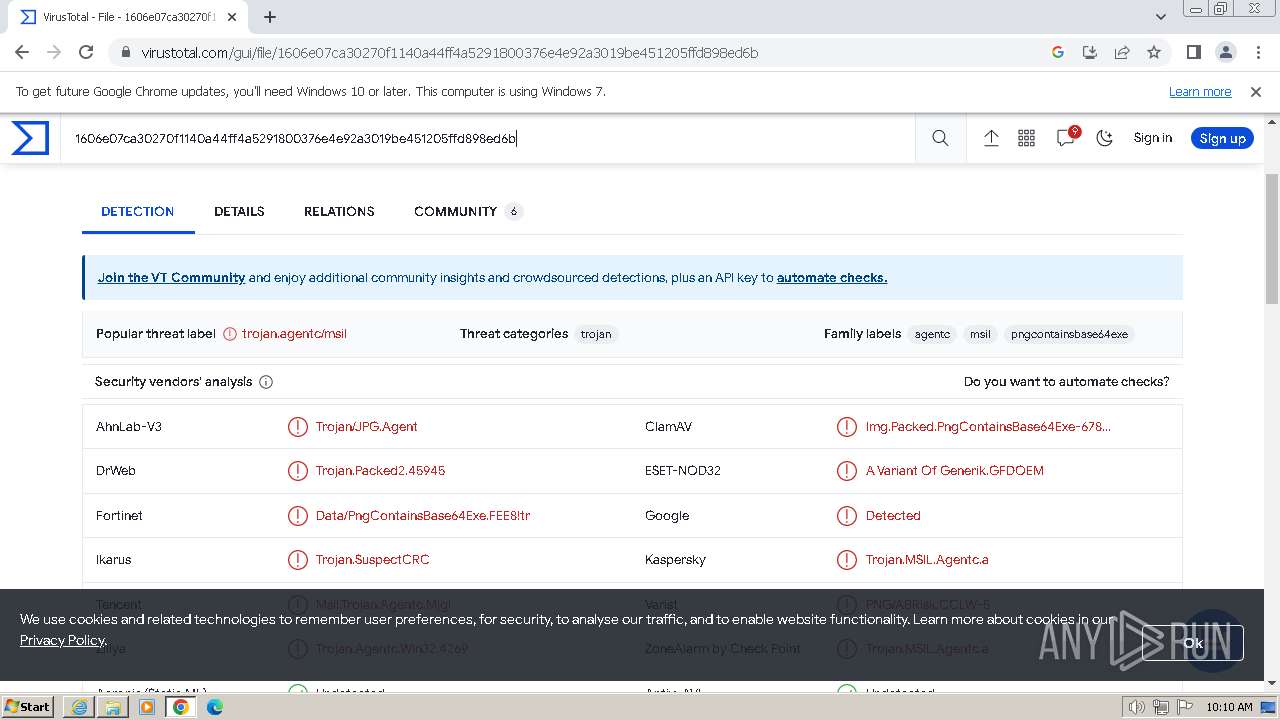Click the ClamAV detection alert icon
This screenshot has width=1280, height=720.
click(x=847, y=427)
